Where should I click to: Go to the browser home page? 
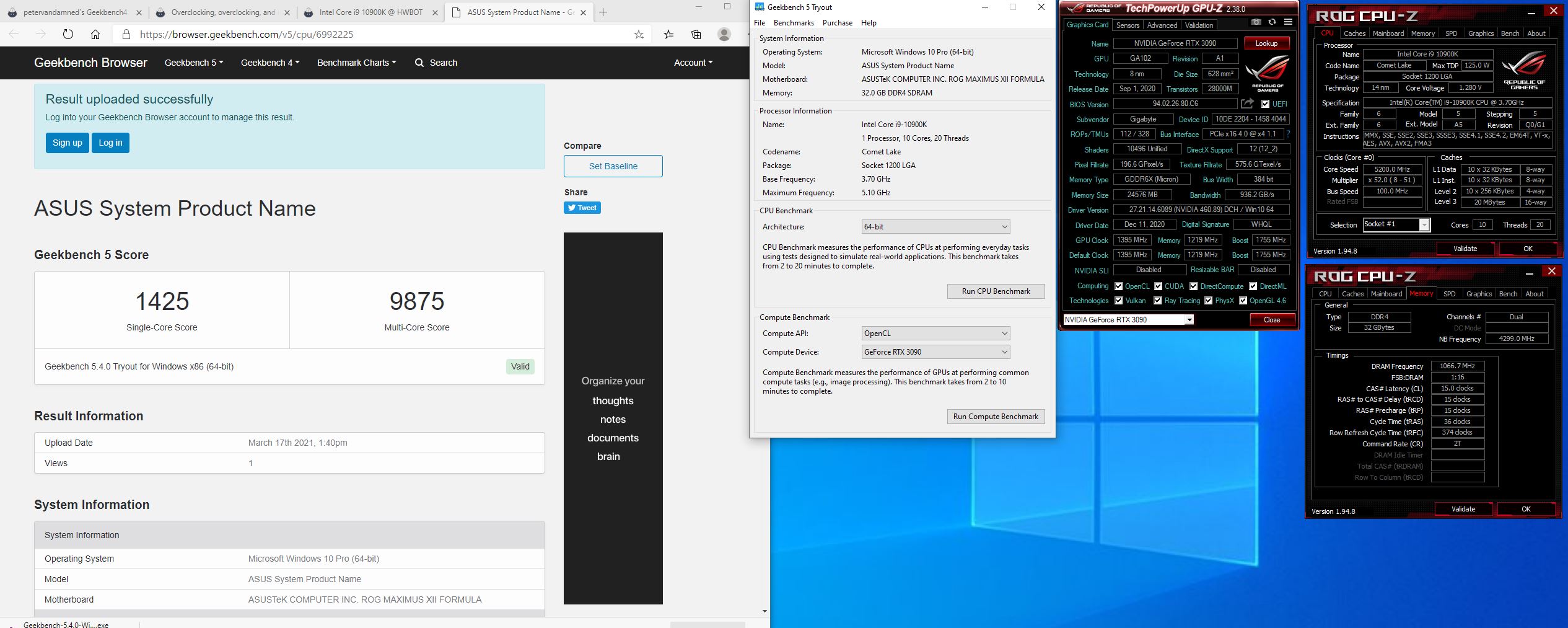coord(95,35)
